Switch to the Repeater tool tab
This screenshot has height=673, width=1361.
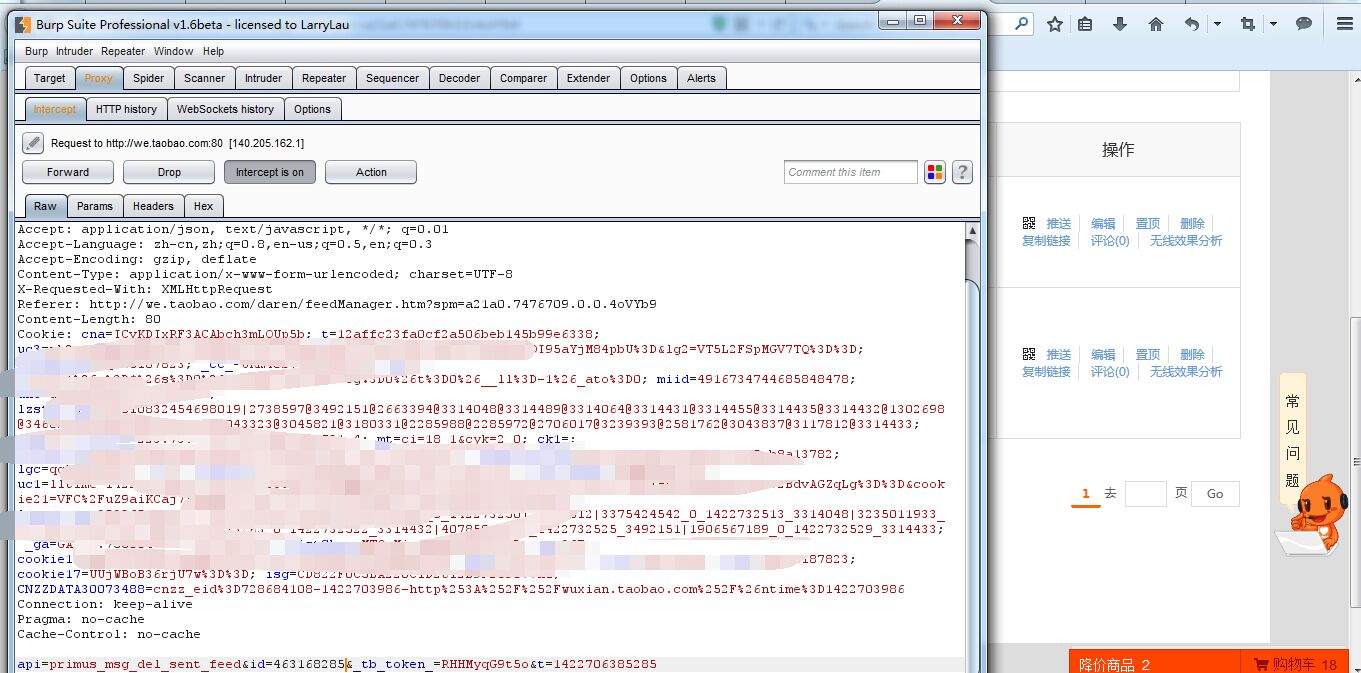click(324, 78)
